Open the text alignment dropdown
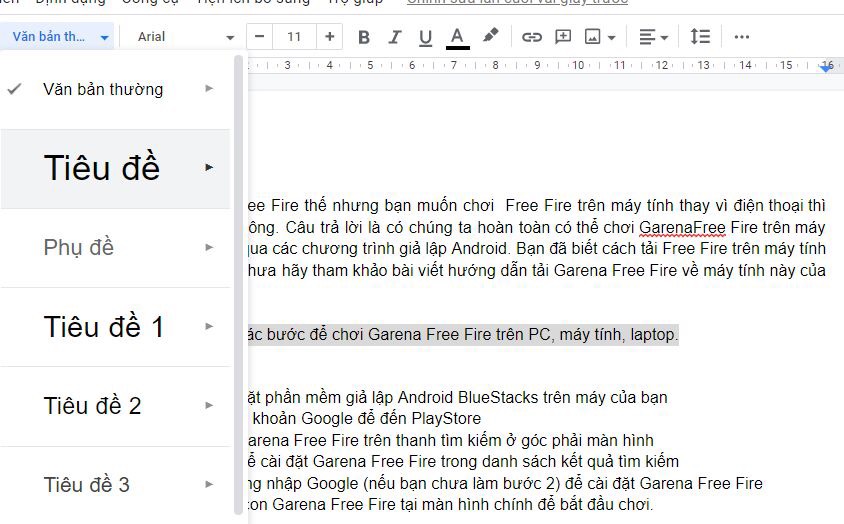The image size is (844, 524). click(x=653, y=37)
